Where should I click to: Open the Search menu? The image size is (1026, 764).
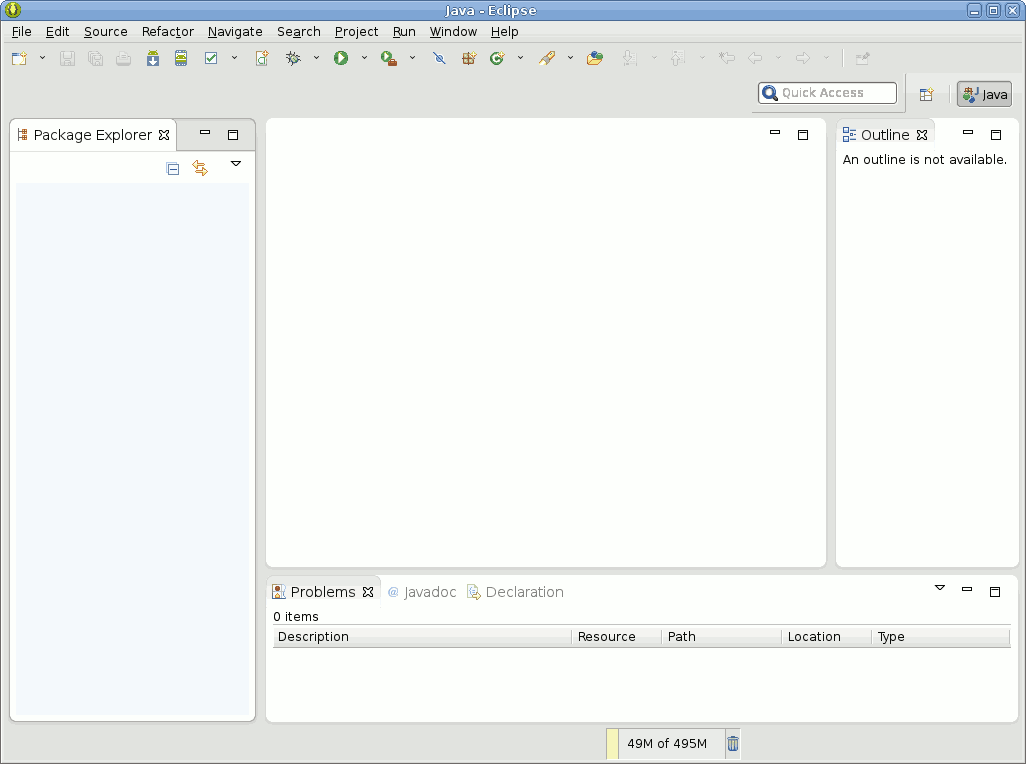click(x=298, y=31)
